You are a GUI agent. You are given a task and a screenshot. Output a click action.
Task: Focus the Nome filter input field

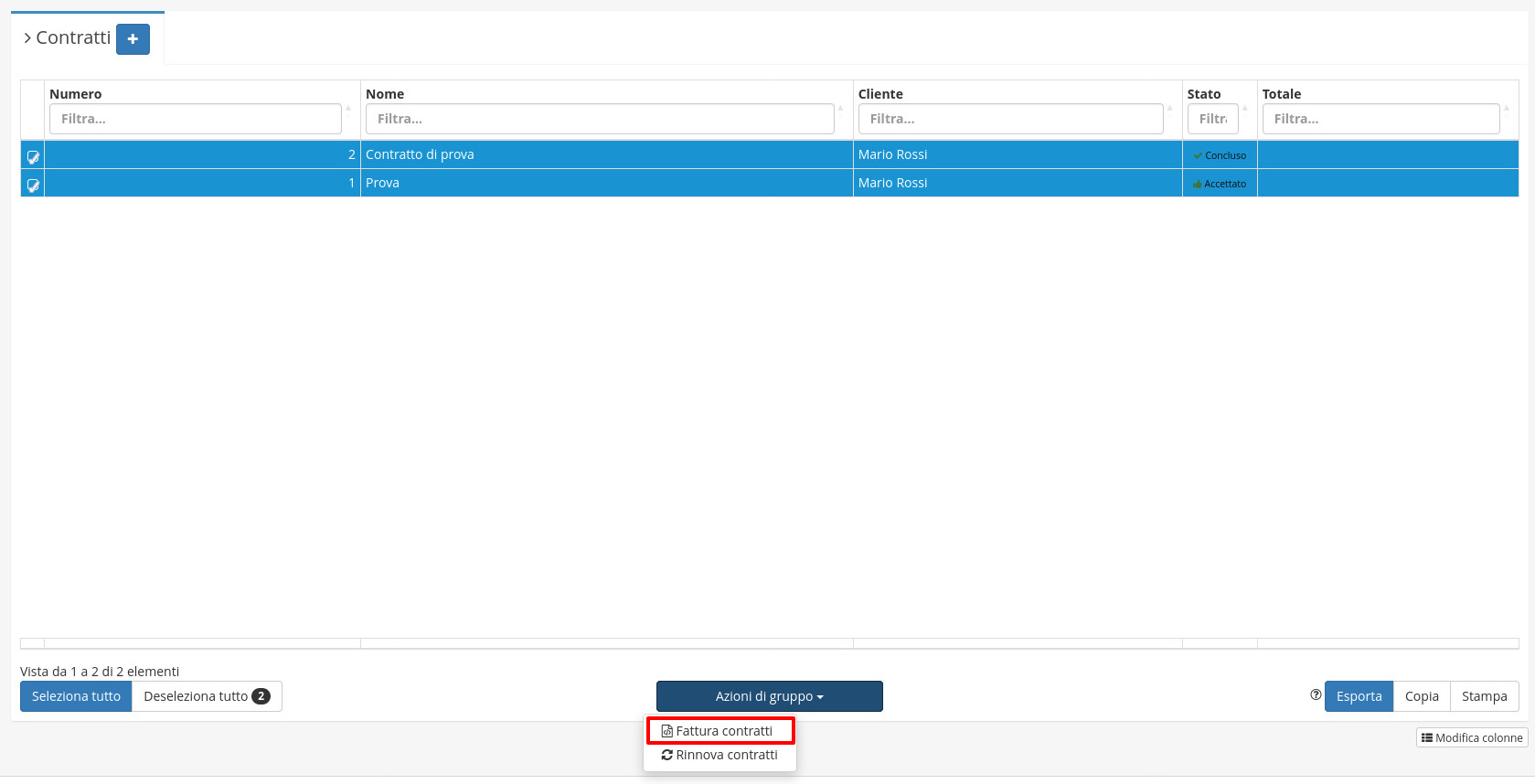[x=600, y=119]
